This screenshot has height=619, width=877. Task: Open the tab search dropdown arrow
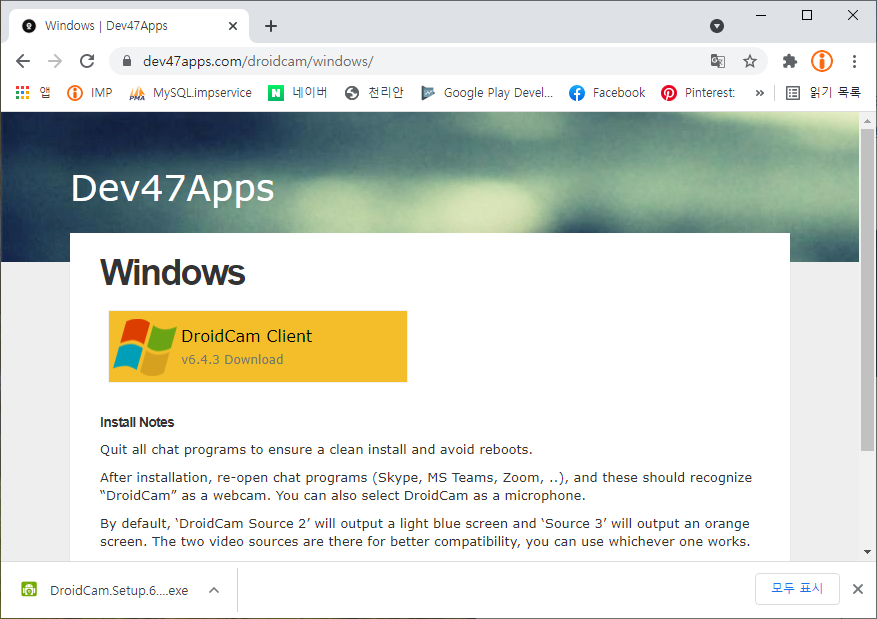(716, 26)
